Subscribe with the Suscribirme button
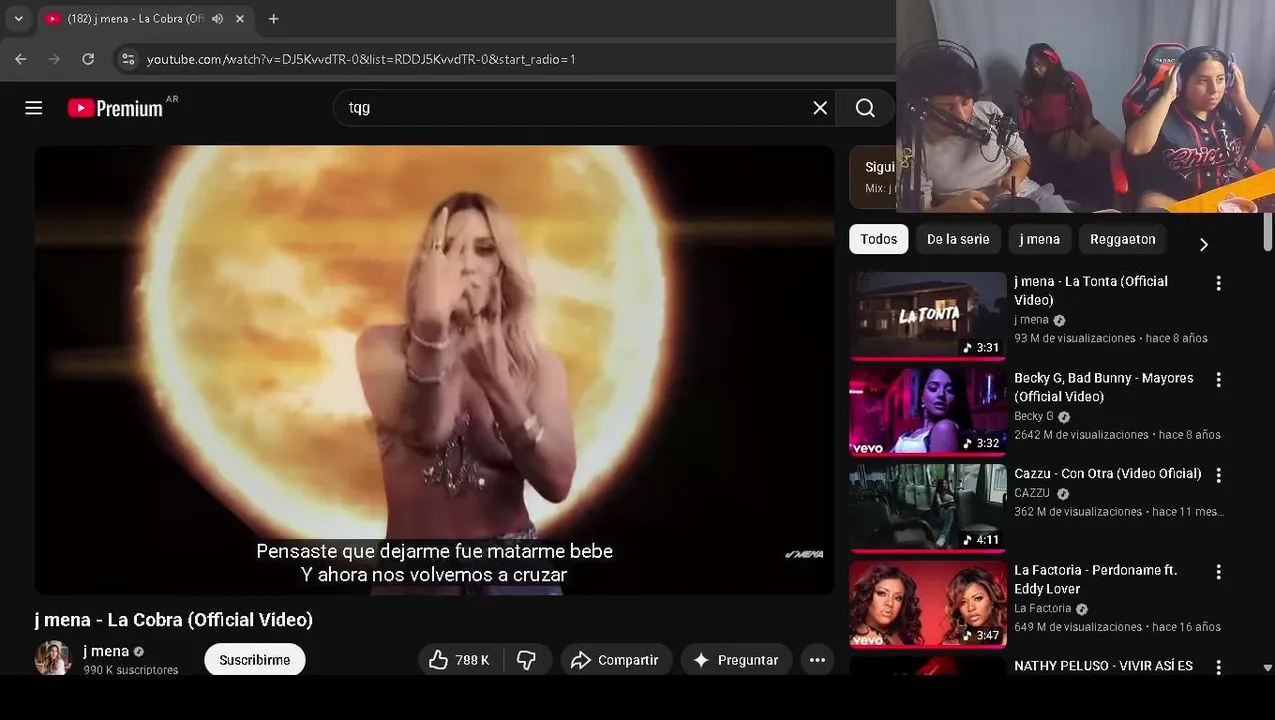The width and height of the screenshot is (1275, 720). [255, 660]
